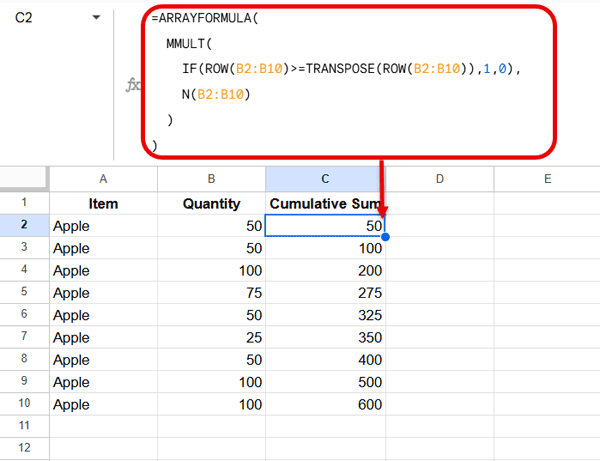Select column E header
600x461 pixels.
(x=547, y=179)
